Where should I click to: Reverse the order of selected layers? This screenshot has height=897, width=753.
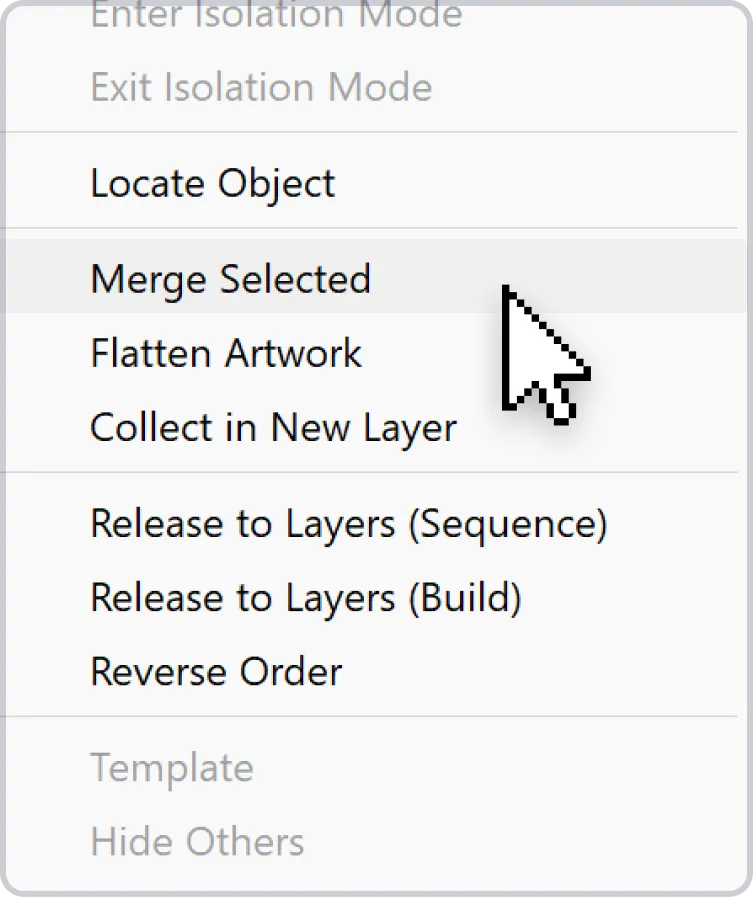(x=375, y=671)
